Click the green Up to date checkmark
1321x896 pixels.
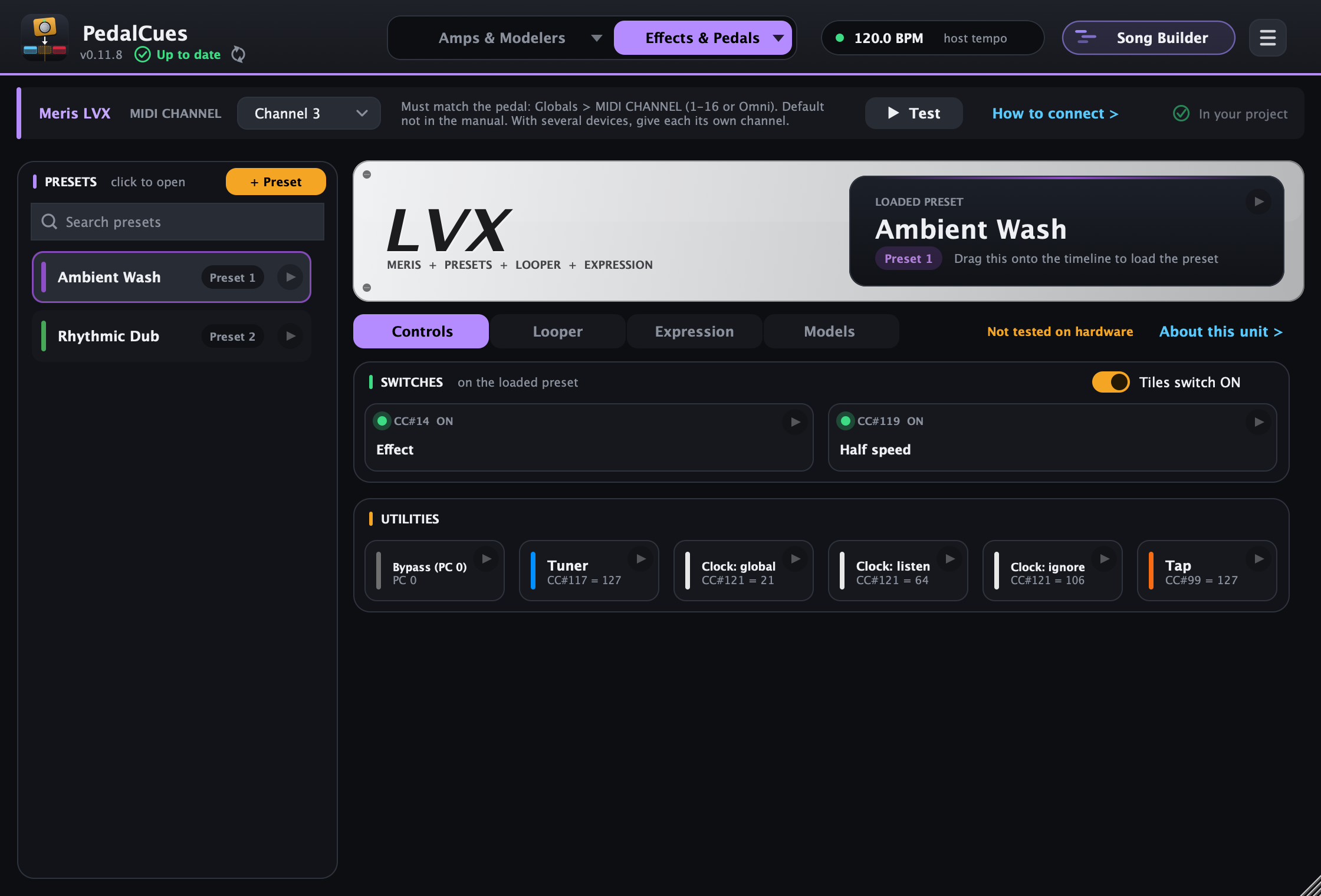pos(143,54)
